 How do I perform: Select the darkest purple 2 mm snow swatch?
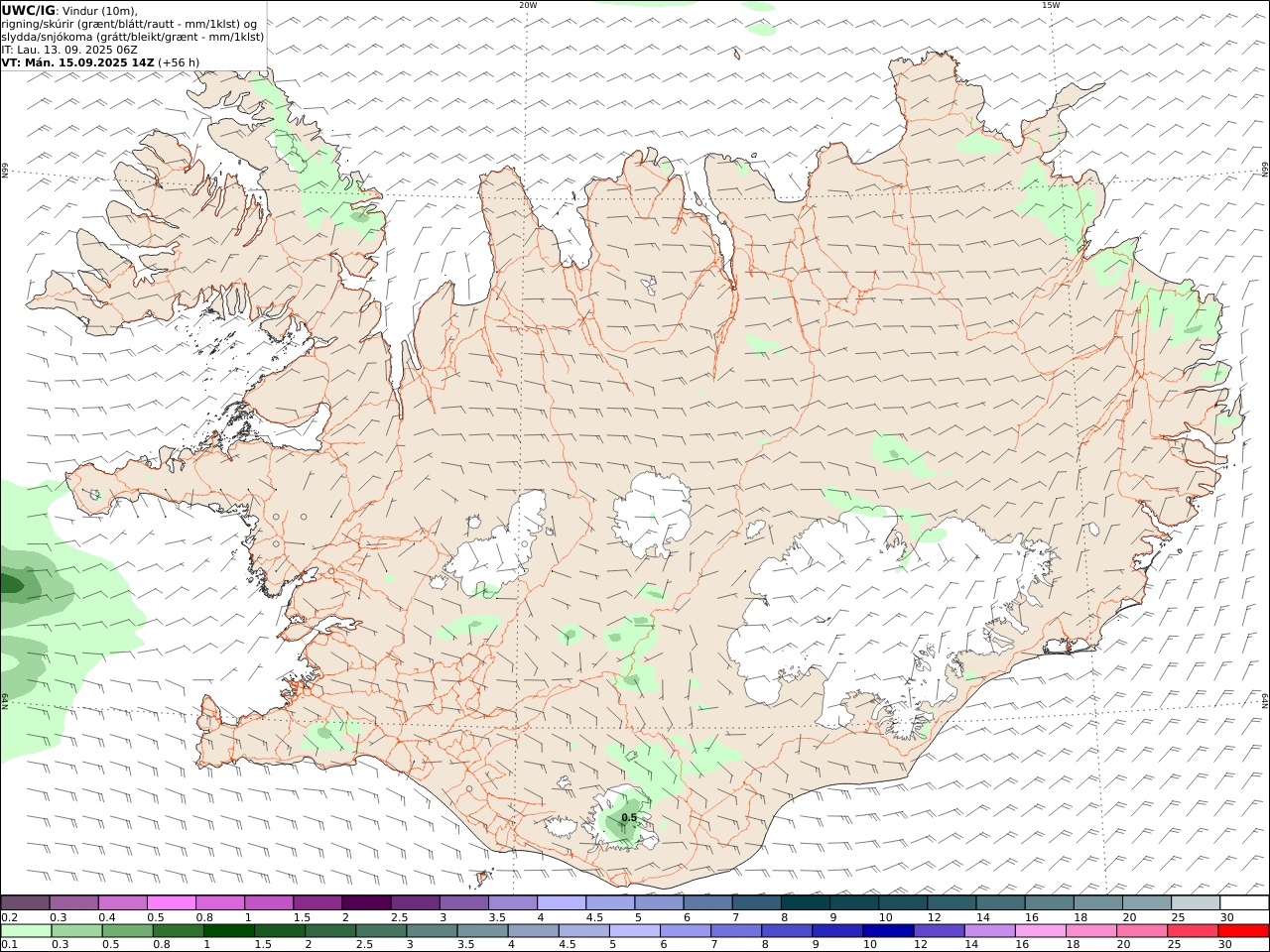point(366,902)
